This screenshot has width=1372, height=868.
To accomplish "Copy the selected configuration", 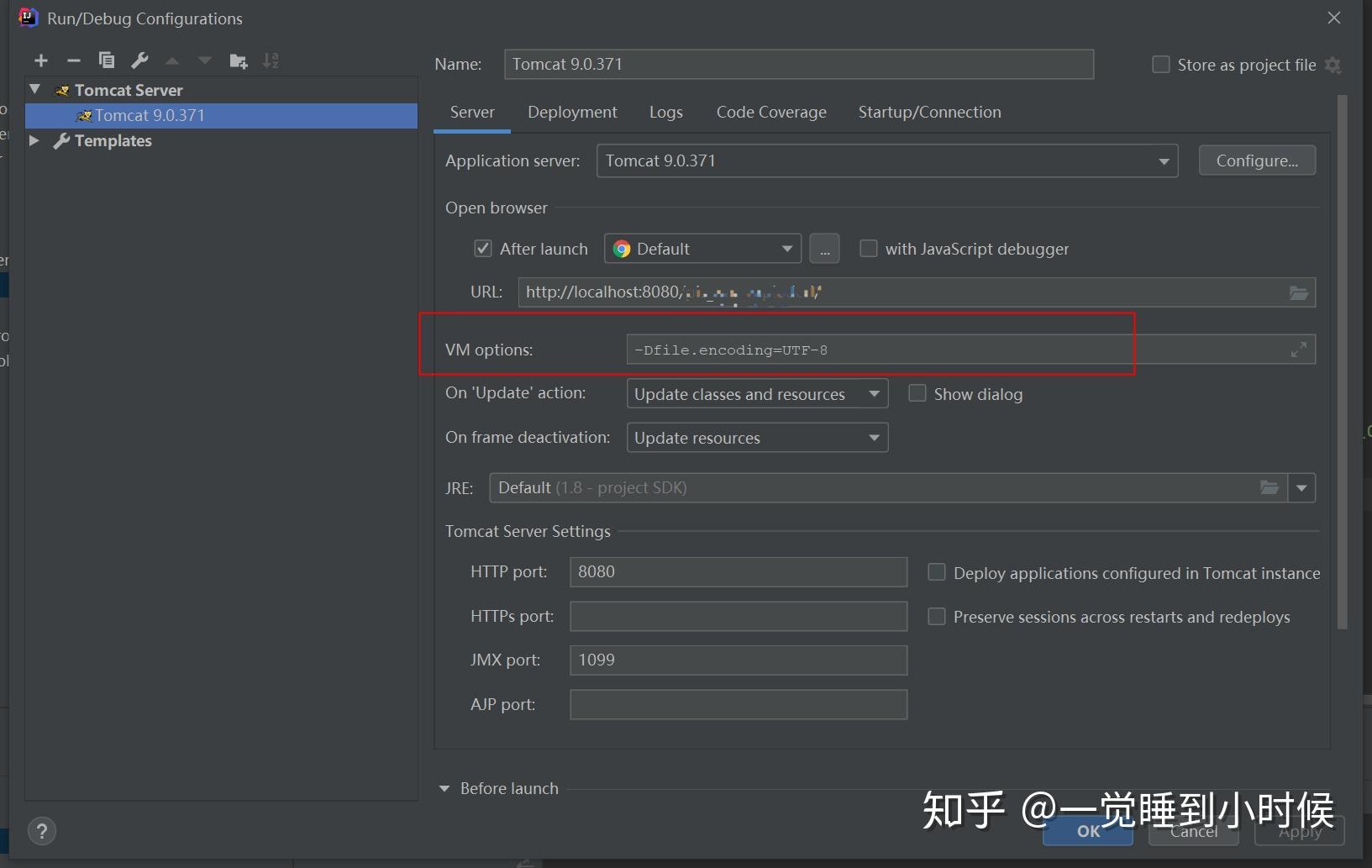I will 107,60.
